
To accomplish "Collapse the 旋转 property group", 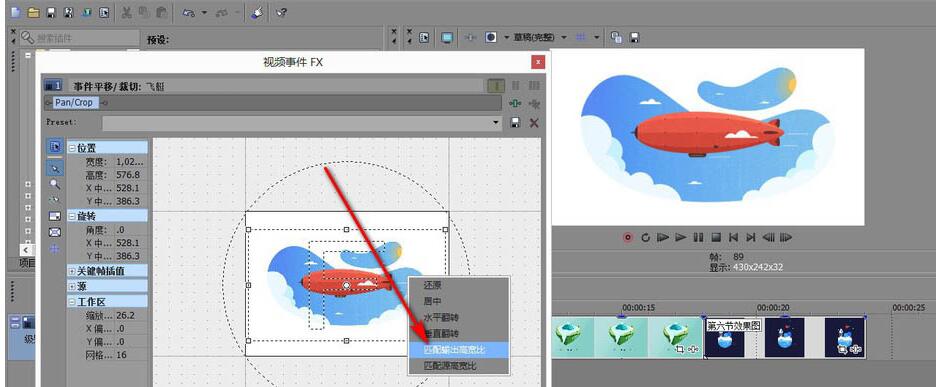I will click(x=72, y=216).
